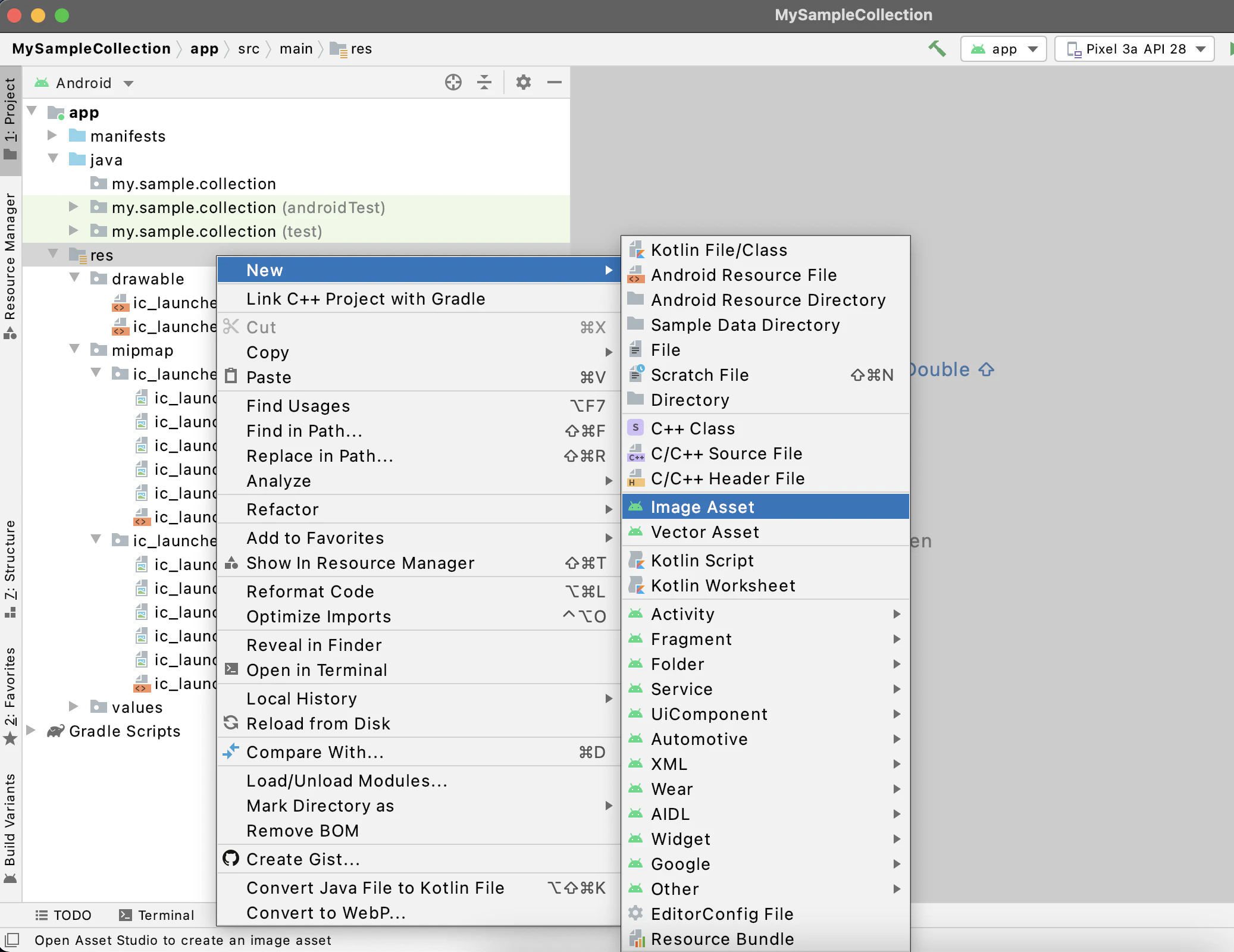
Task: Open the Terminal tool window
Action: pos(156,915)
